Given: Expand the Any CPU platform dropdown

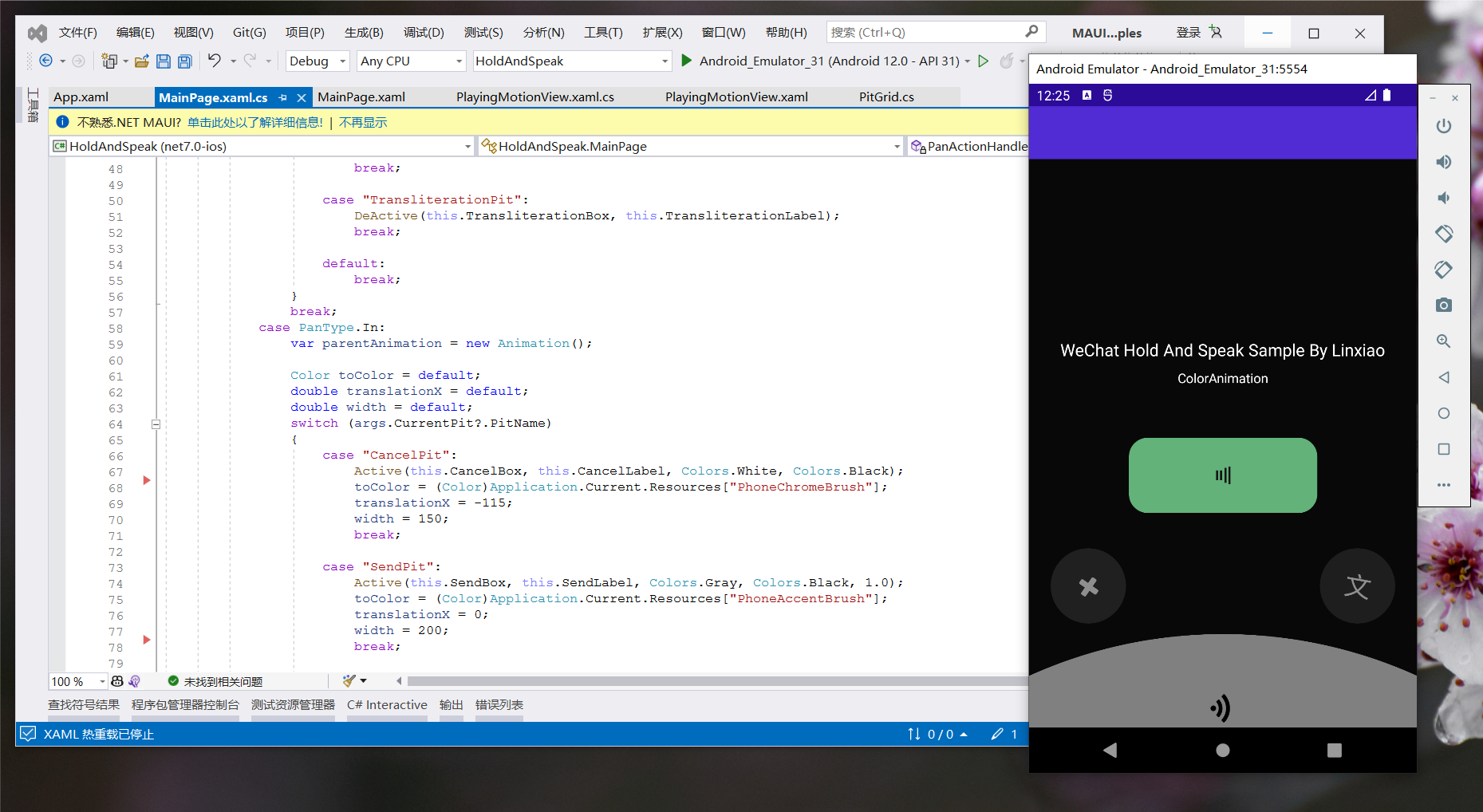Looking at the screenshot, I should (459, 61).
